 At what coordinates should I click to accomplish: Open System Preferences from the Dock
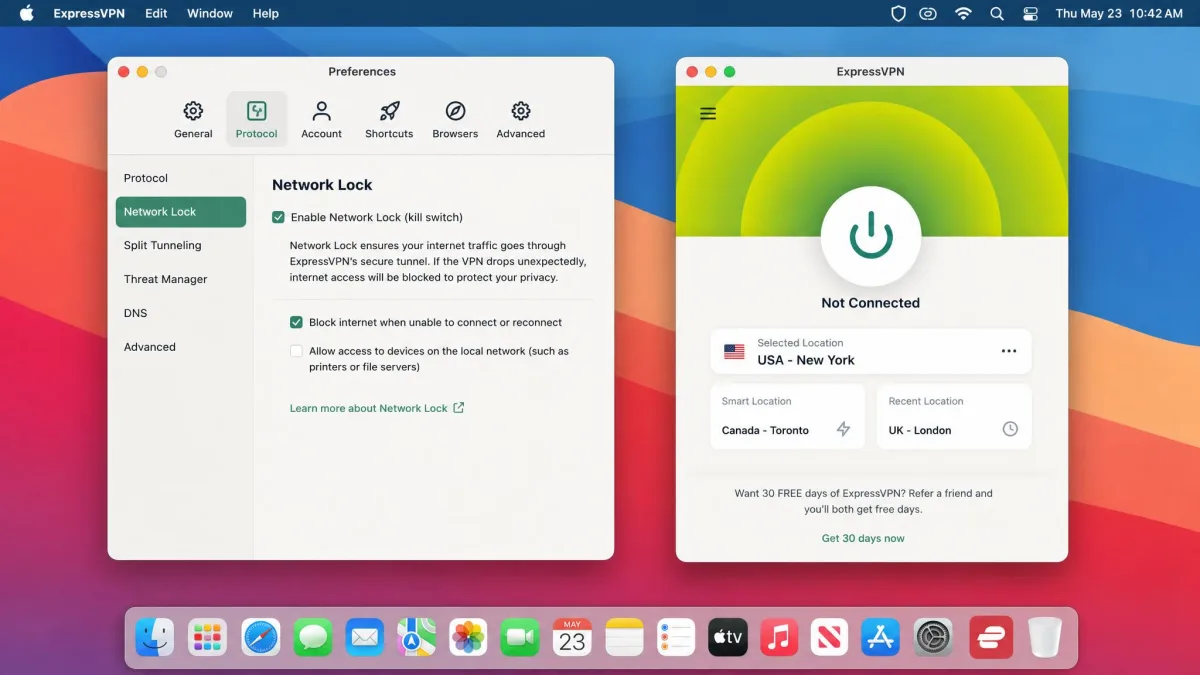(934, 637)
